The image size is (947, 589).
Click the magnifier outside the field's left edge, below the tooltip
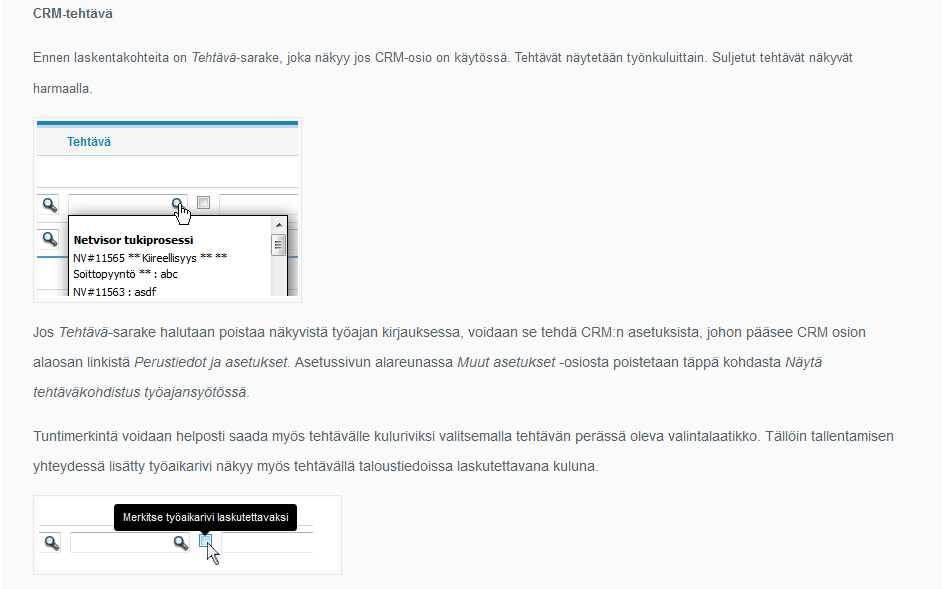point(52,542)
